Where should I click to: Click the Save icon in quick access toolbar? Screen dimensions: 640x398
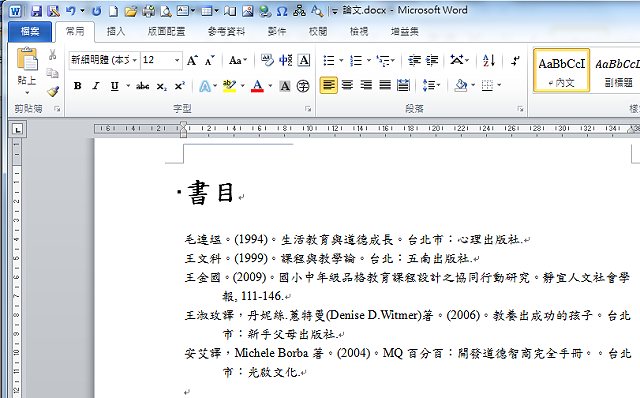point(36,11)
